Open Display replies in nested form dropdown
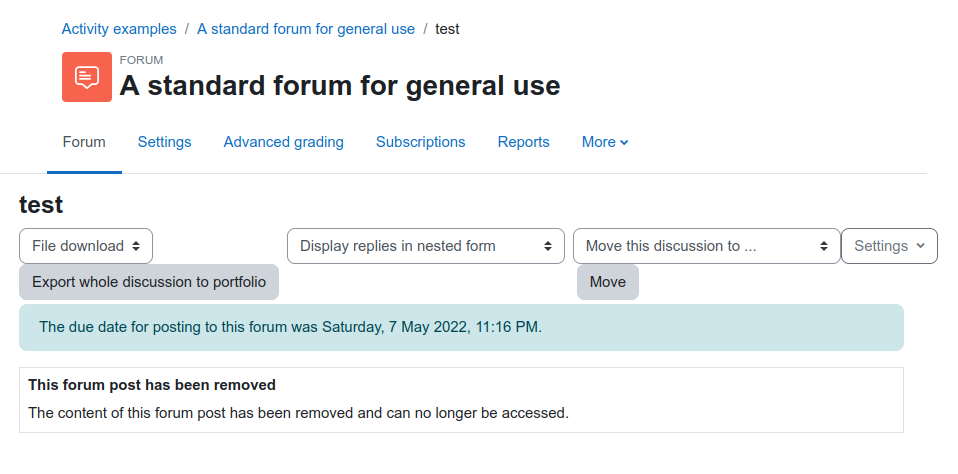The height and width of the screenshot is (474, 958). tap(426, 246)
